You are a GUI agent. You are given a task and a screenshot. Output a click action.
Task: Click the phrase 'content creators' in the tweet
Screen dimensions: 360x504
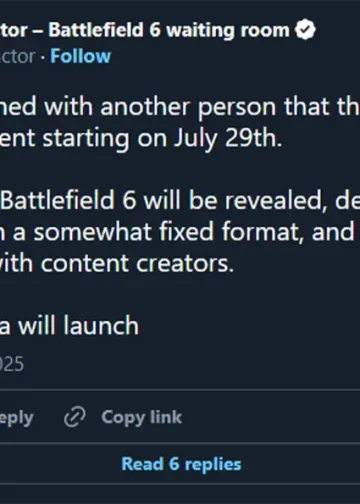pyautogui.click(x=137, y=263)
